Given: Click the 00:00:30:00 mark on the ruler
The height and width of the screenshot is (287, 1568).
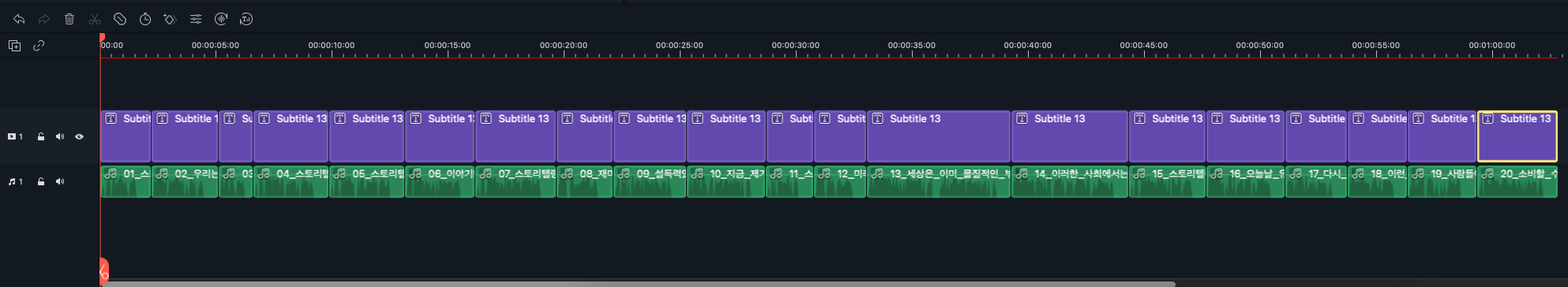Looking at the screenshot, I should pyautogui.click(x=796, y=46).
